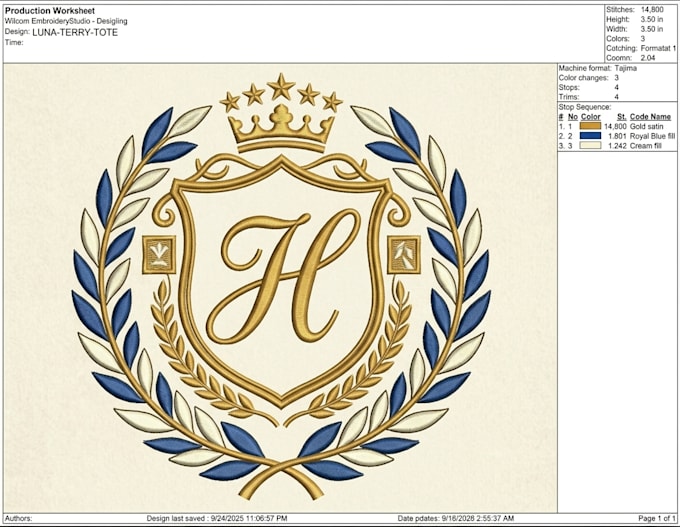Click the 'Height:' 3.50 in row
This screenshot has width=680, height=527.
click(634, 19)
